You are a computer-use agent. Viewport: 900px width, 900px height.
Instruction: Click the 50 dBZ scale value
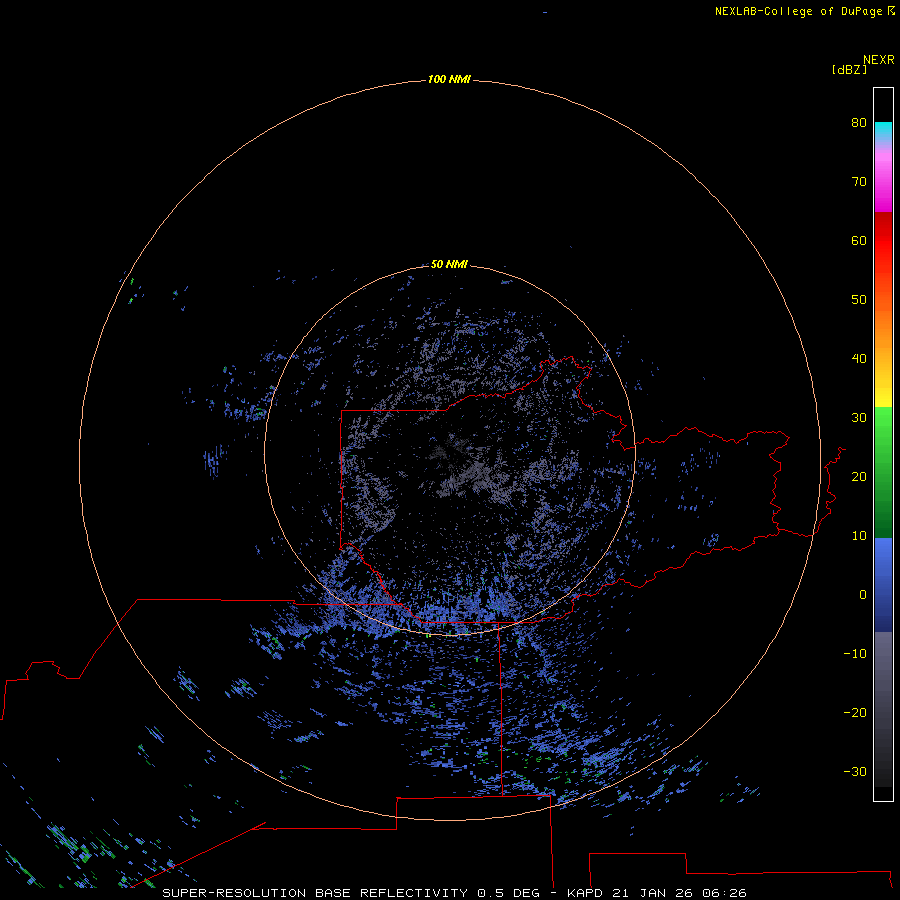pos(859,300)
